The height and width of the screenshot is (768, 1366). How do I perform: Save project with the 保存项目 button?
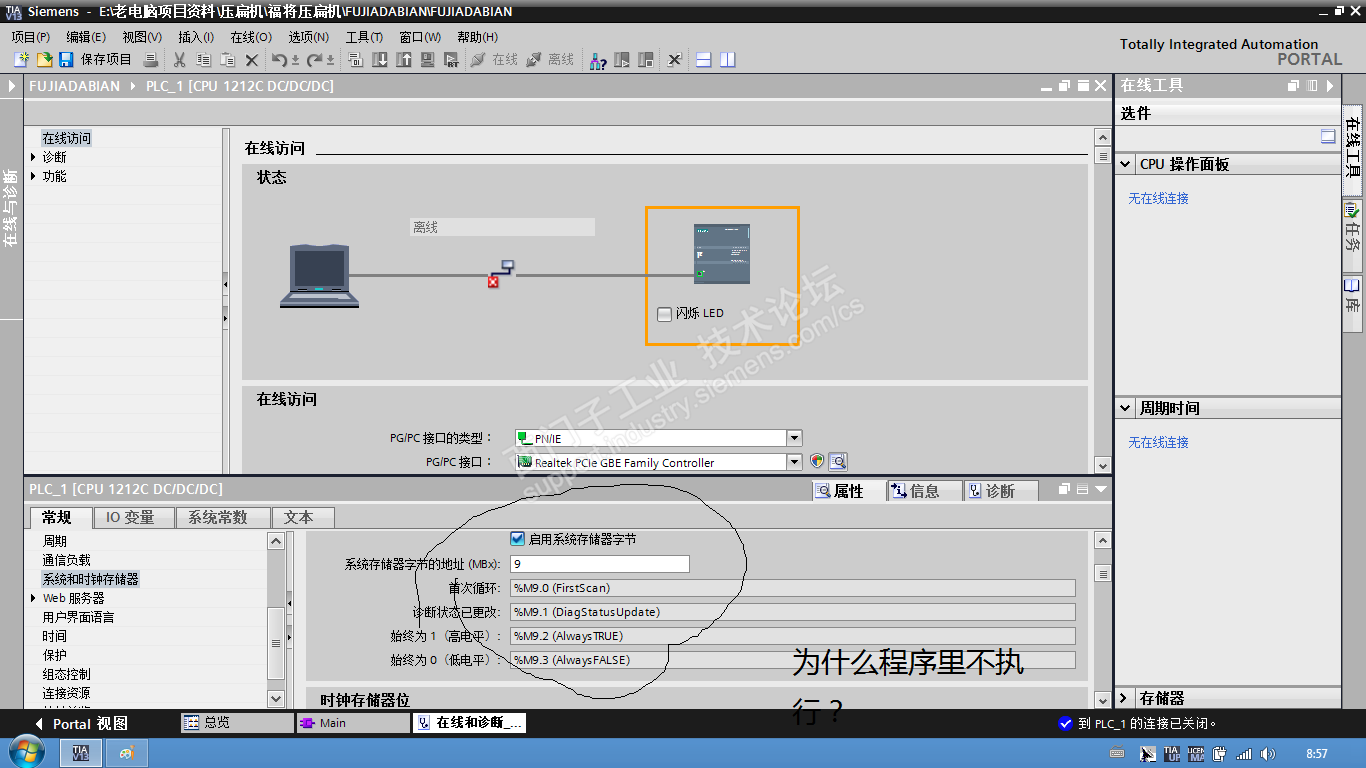[96, 60]
